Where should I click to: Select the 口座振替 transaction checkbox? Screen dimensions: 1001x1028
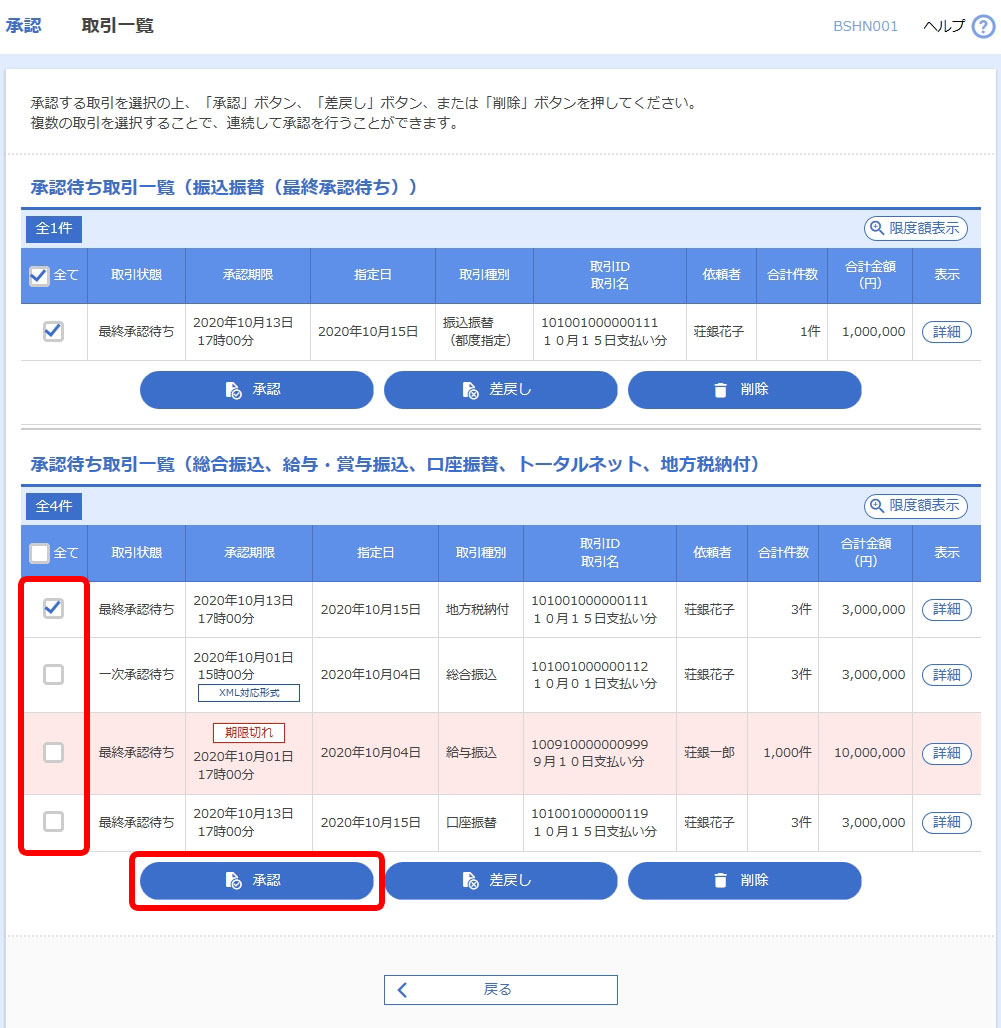click(54, 822)
